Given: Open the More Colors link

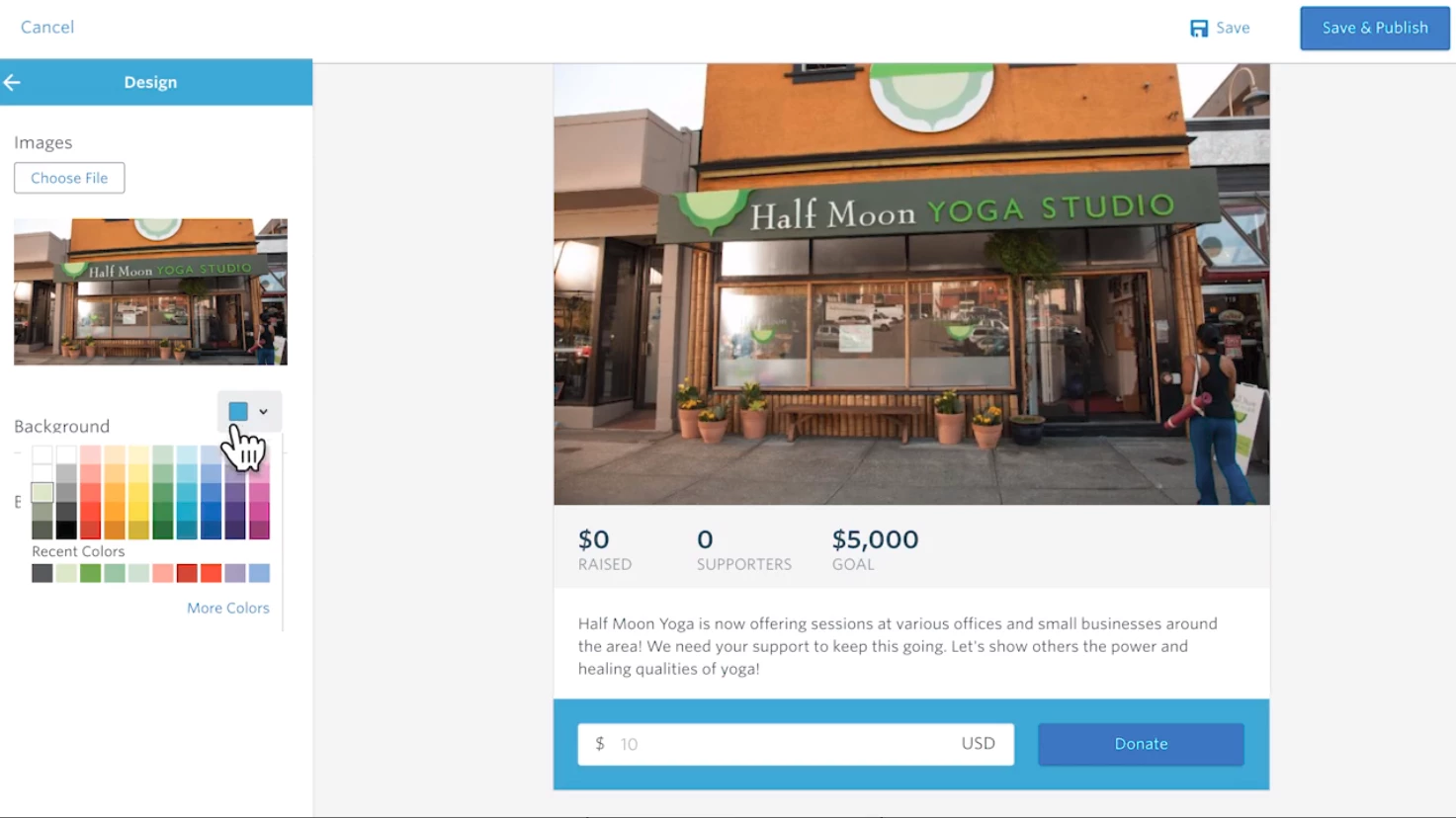Looking at the screenshot, I should click(228, 608).
